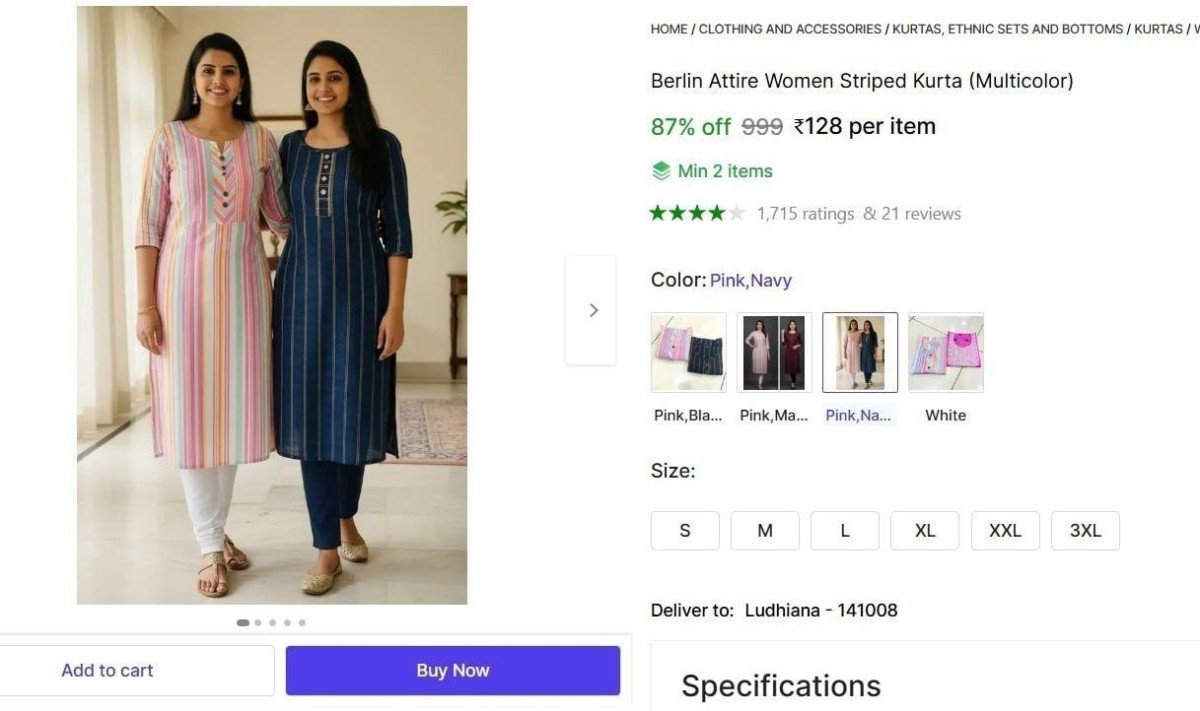Click the Buy Now button
This screenshot has height=711, width=1200.
click(x=452, y=670)
